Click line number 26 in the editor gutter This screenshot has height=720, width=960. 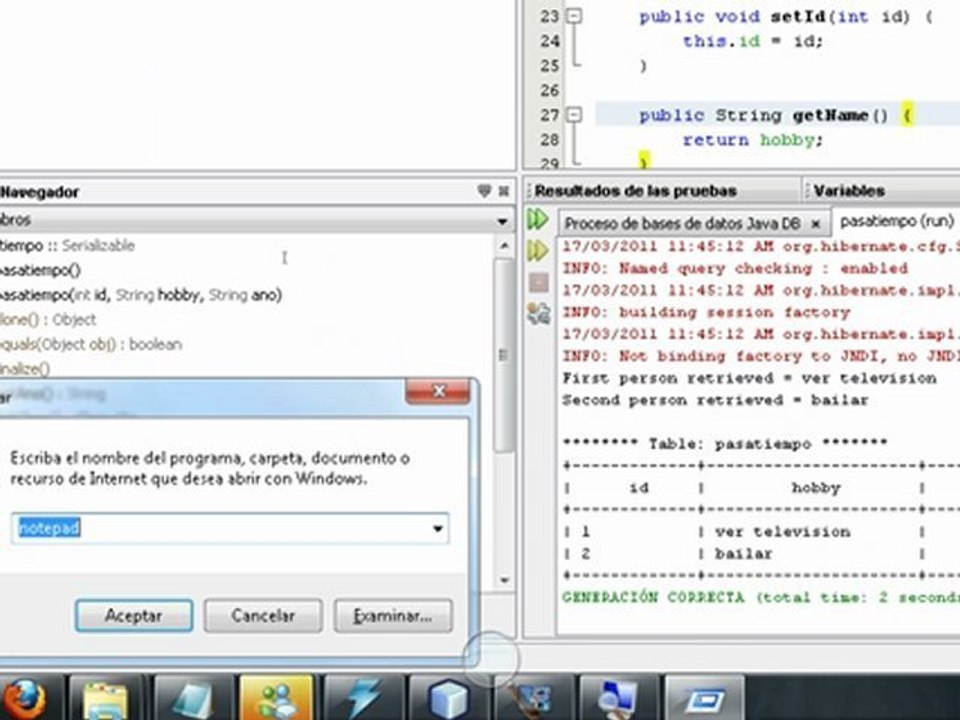[550, 91]
